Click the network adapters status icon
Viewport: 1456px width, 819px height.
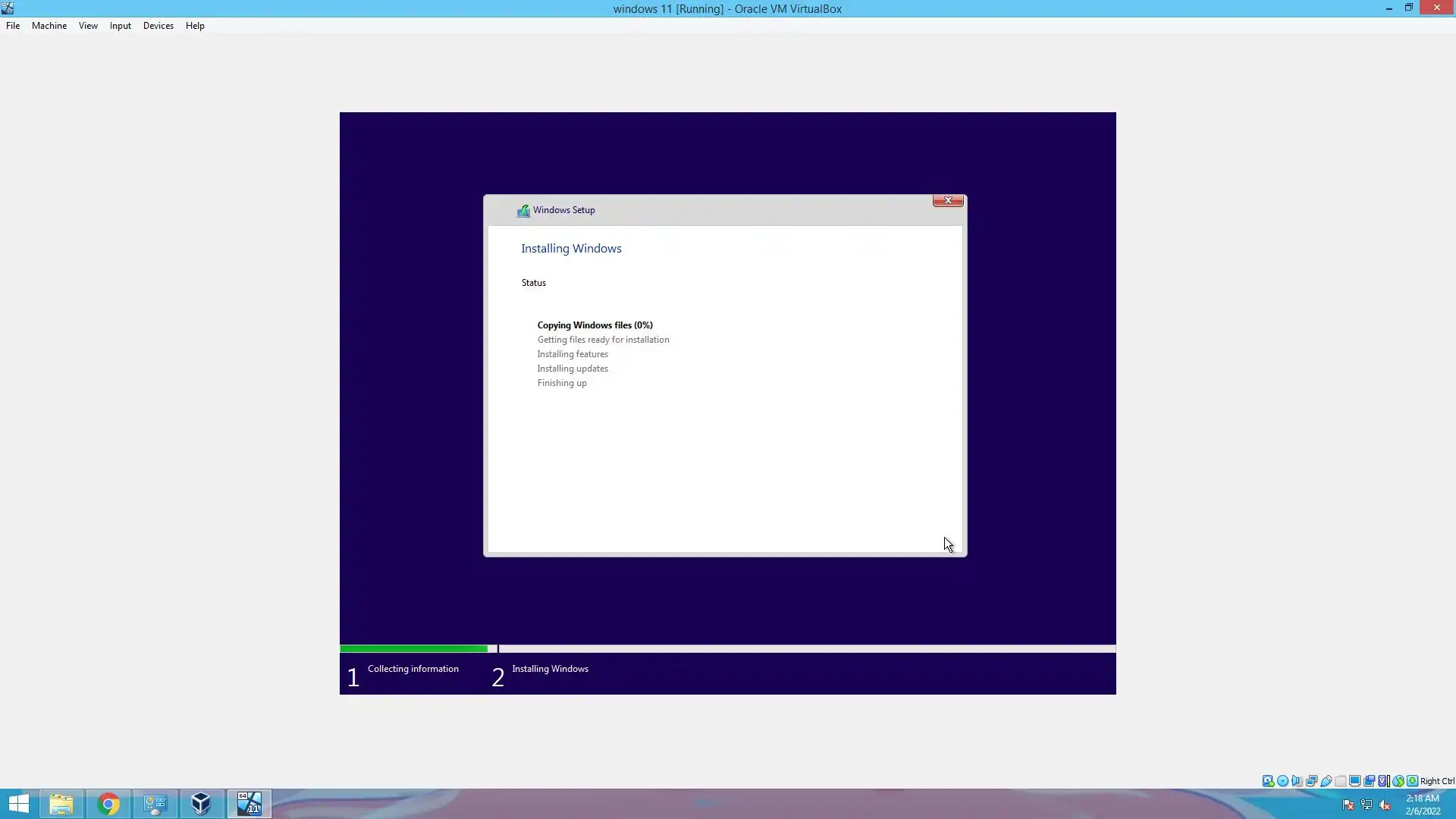pos(1311,781)
